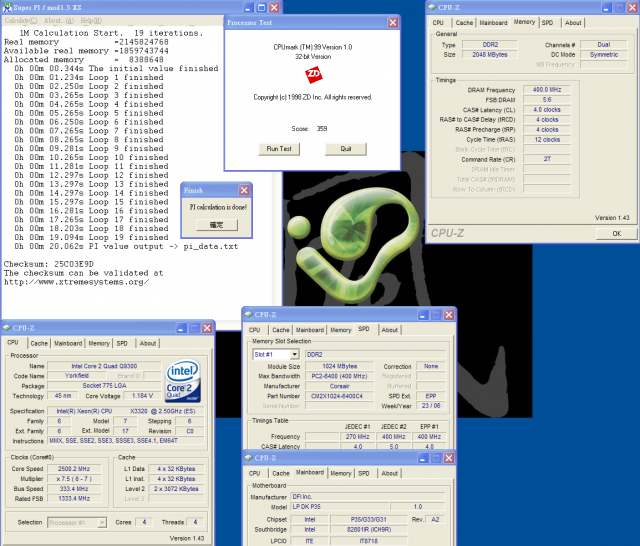Screen dimensions: 640x546
Task: Click the Max Bandwidth PC2-6400 value
Action: [x=339, y=376]
